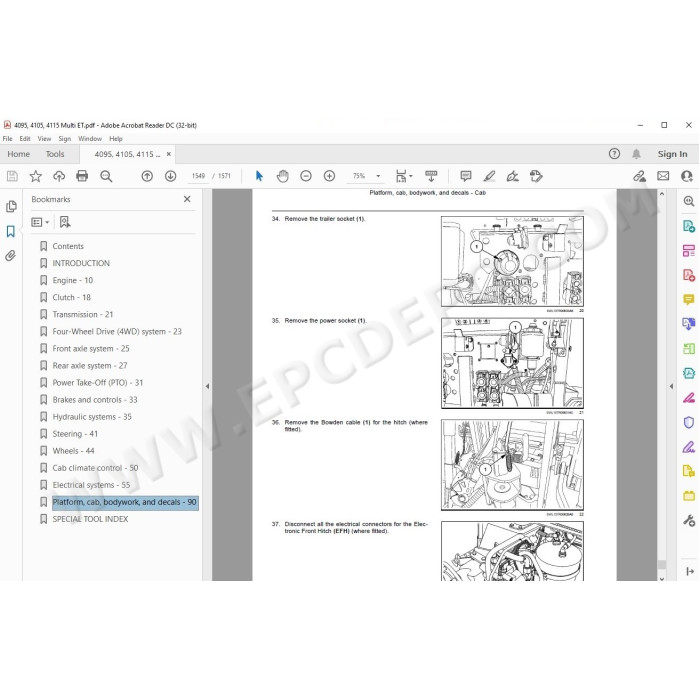Jump to Clutch - 18 bookmark

pos(71,297)
